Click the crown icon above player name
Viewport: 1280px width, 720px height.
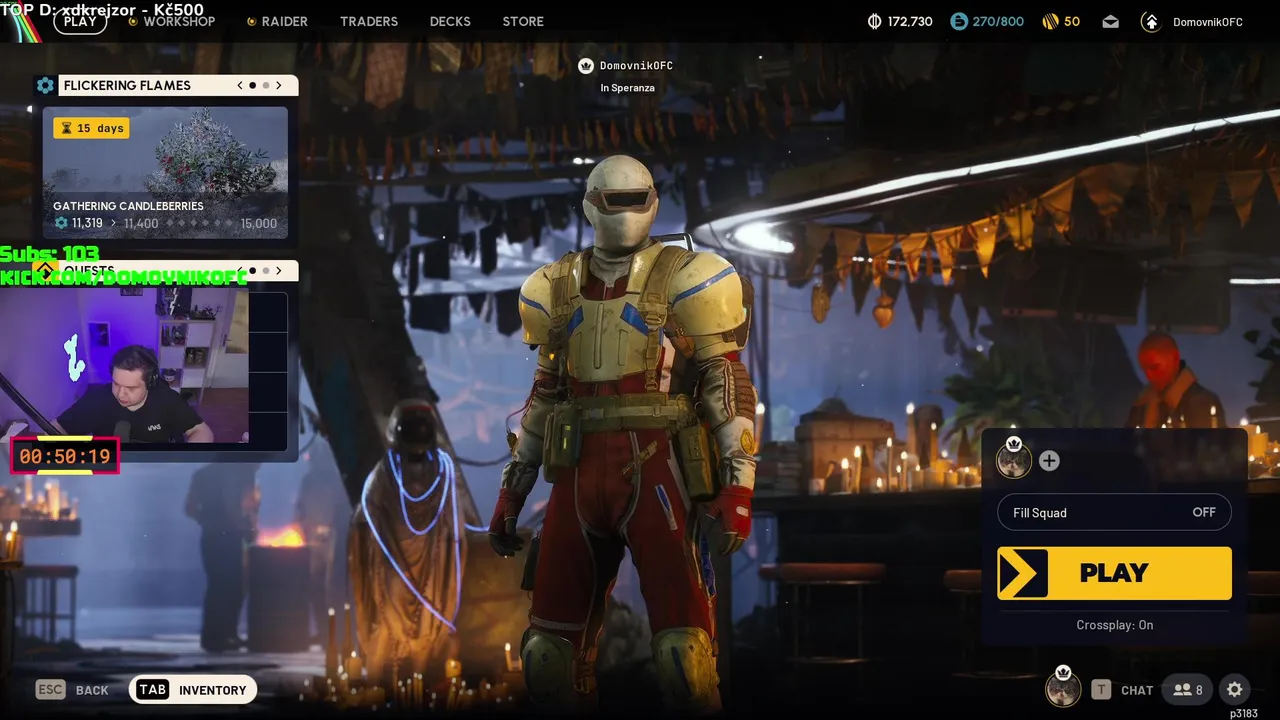click(586, 66)
